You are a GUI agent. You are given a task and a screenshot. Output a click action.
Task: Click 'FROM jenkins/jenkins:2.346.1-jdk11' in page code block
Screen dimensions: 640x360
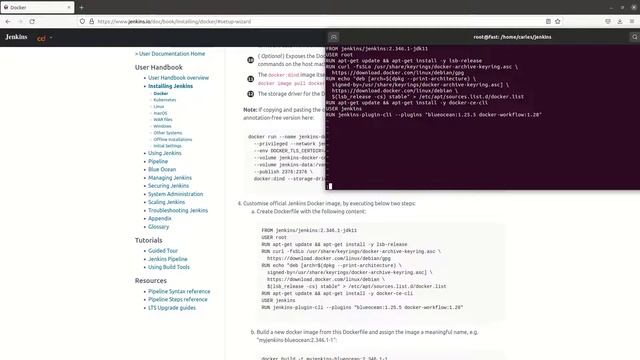click(309, 230)
